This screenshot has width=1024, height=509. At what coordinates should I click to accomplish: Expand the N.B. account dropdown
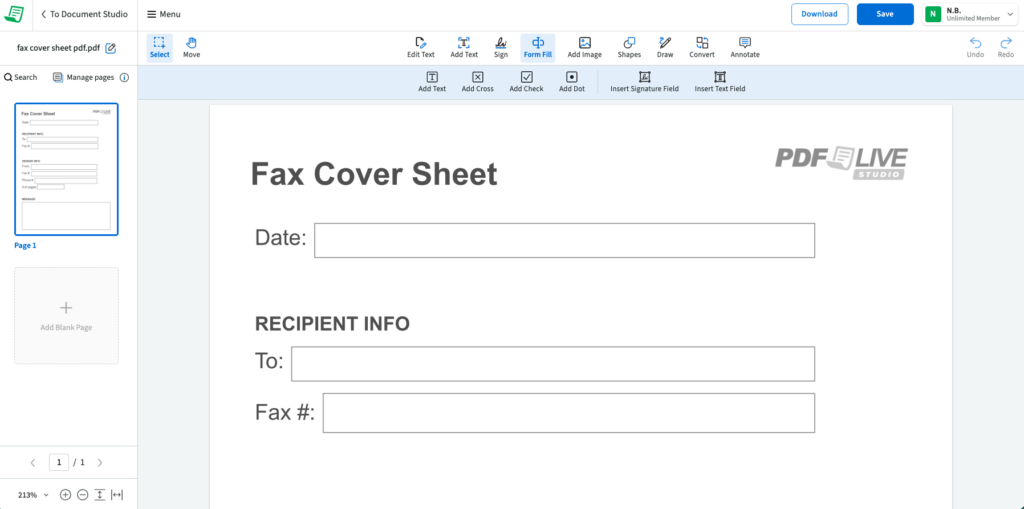tap(969, 14)
